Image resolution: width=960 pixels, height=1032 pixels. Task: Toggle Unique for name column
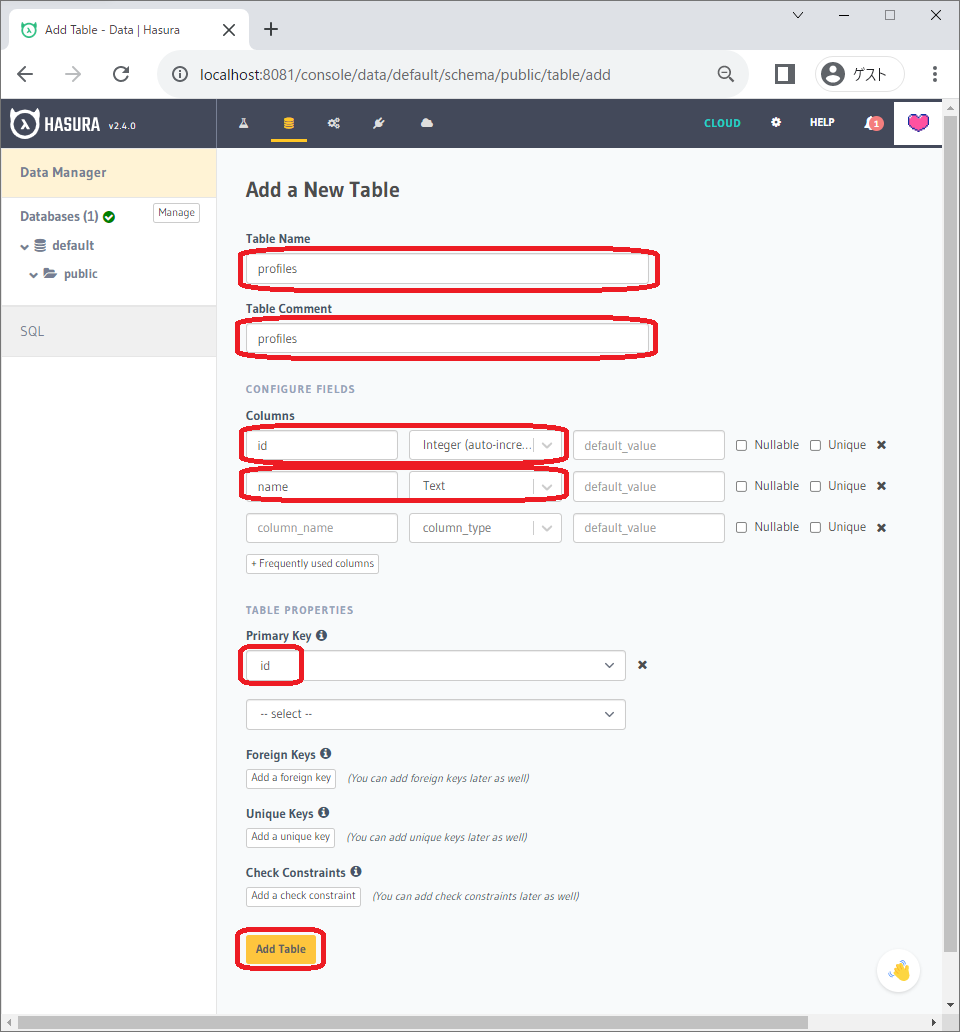click(x=815, y=486)
